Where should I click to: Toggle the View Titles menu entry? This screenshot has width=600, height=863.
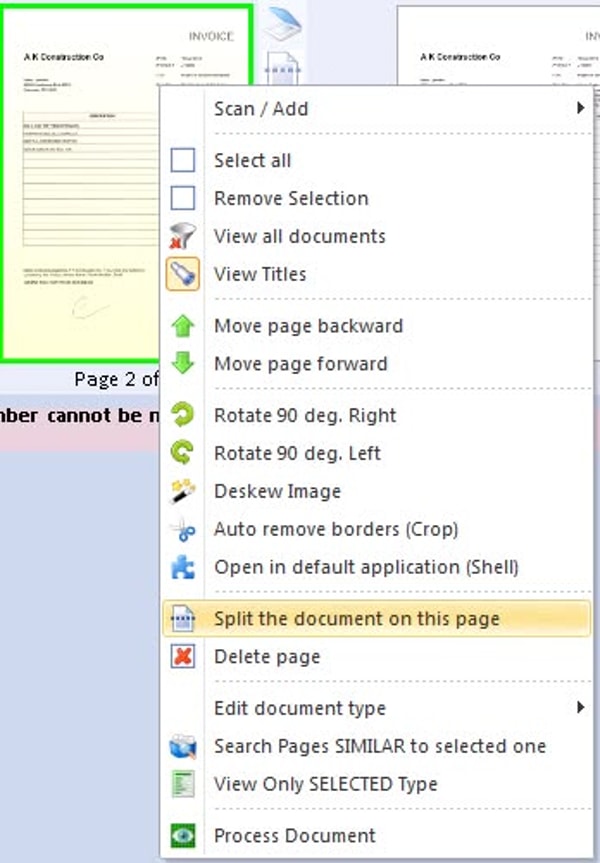377,274
